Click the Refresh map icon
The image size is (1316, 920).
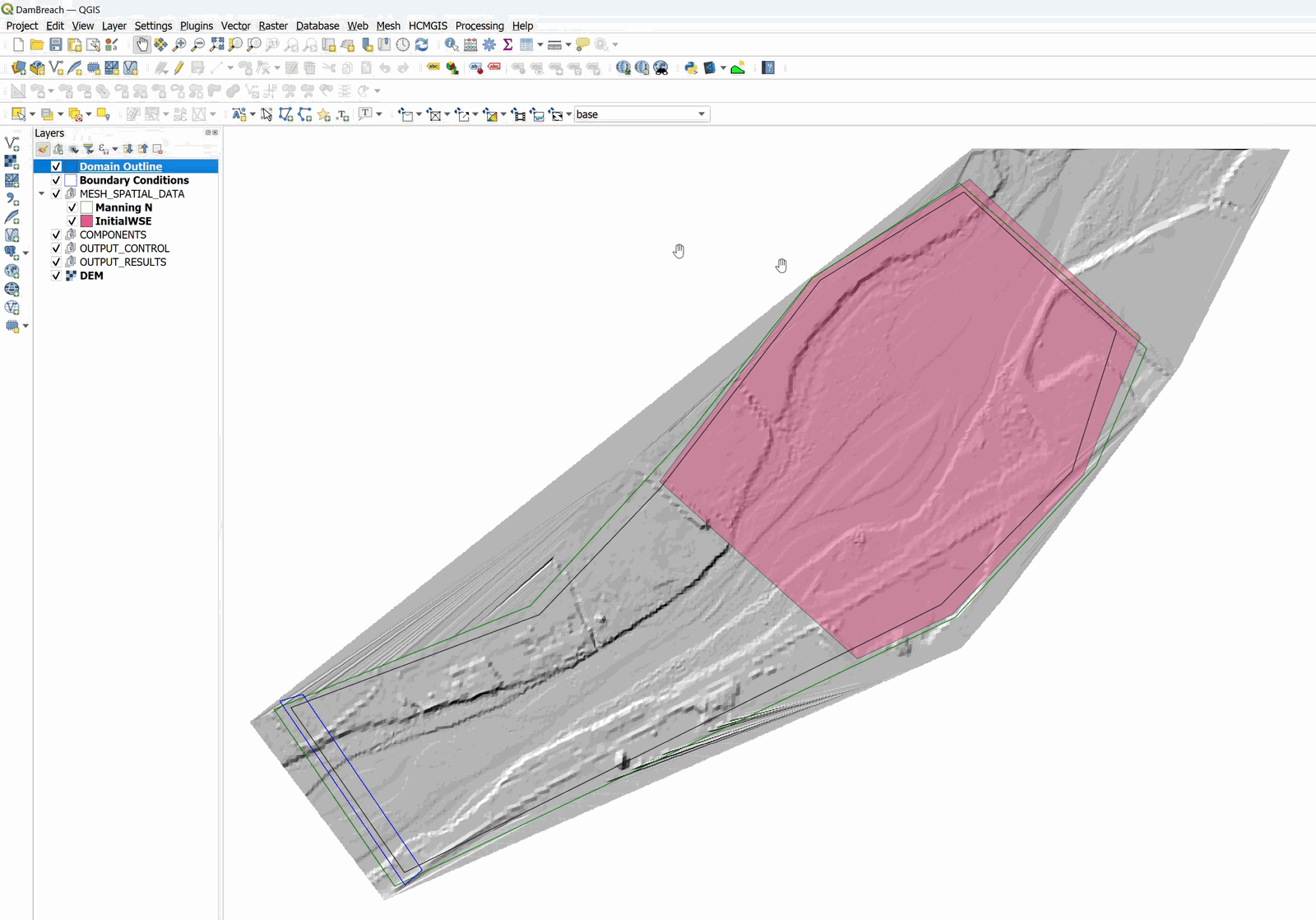[x=422, y=44]
